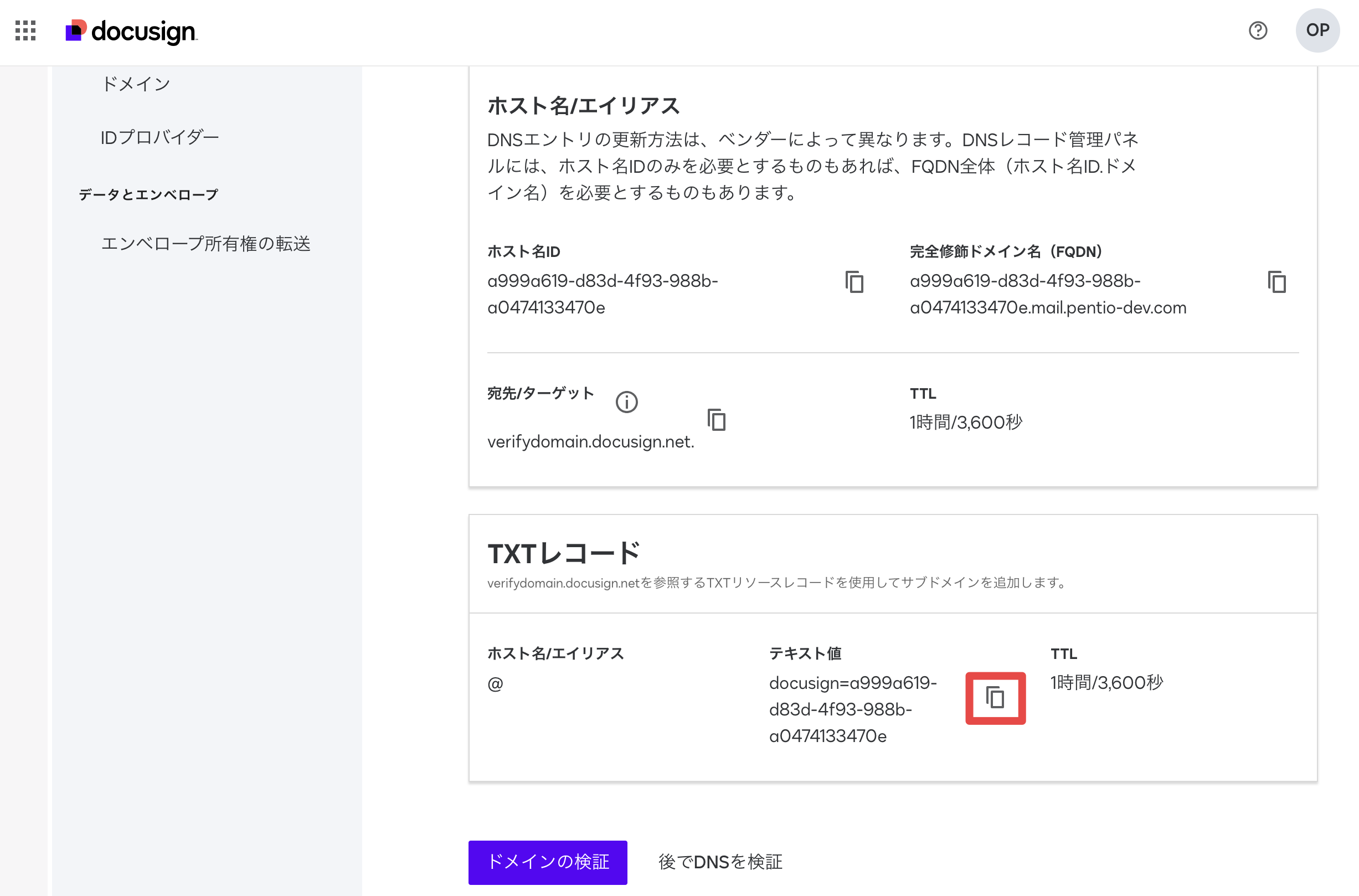Select the TXTレコード heading

(x=564, y=553)
